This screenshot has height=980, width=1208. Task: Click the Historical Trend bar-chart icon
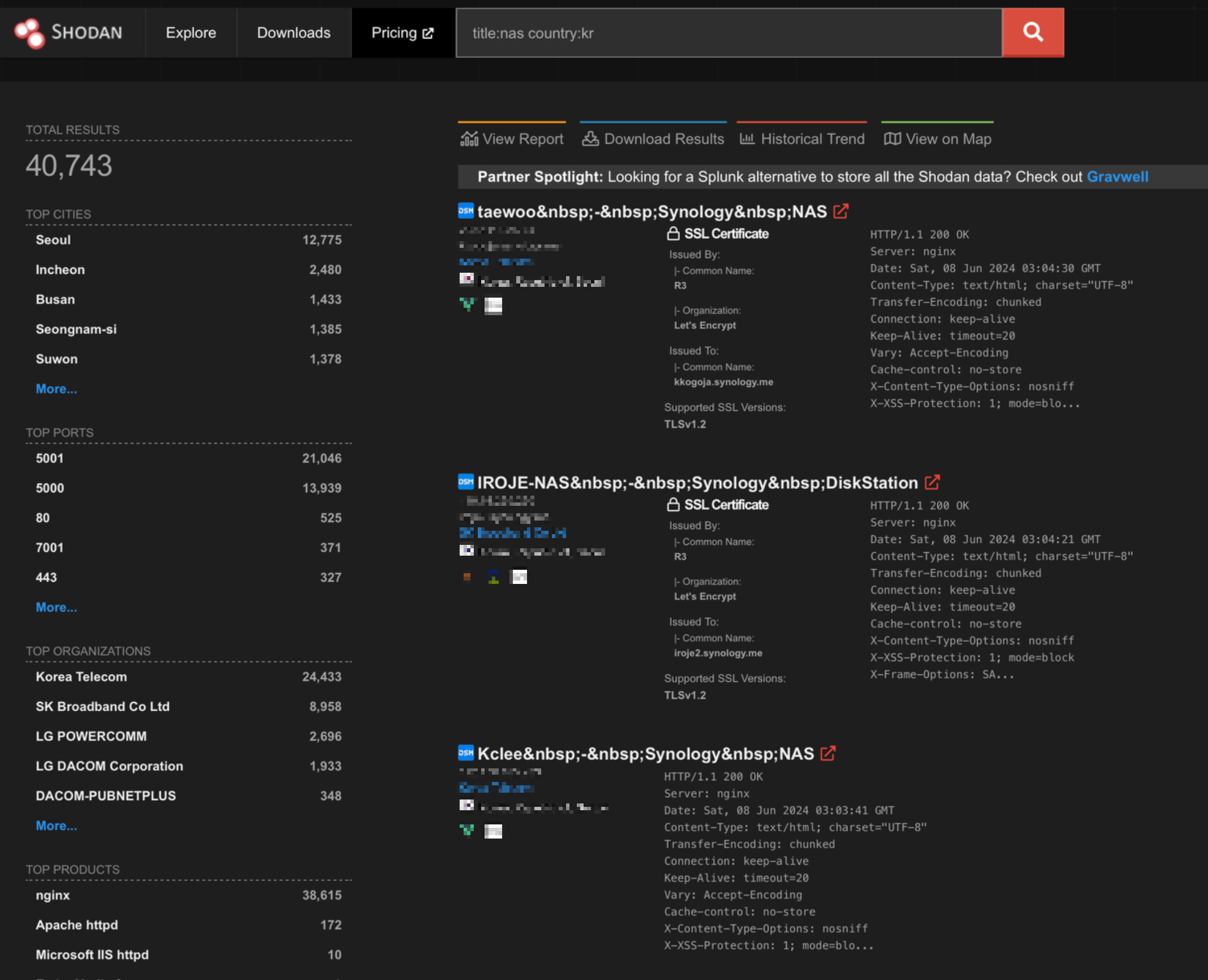coord(747,139)
